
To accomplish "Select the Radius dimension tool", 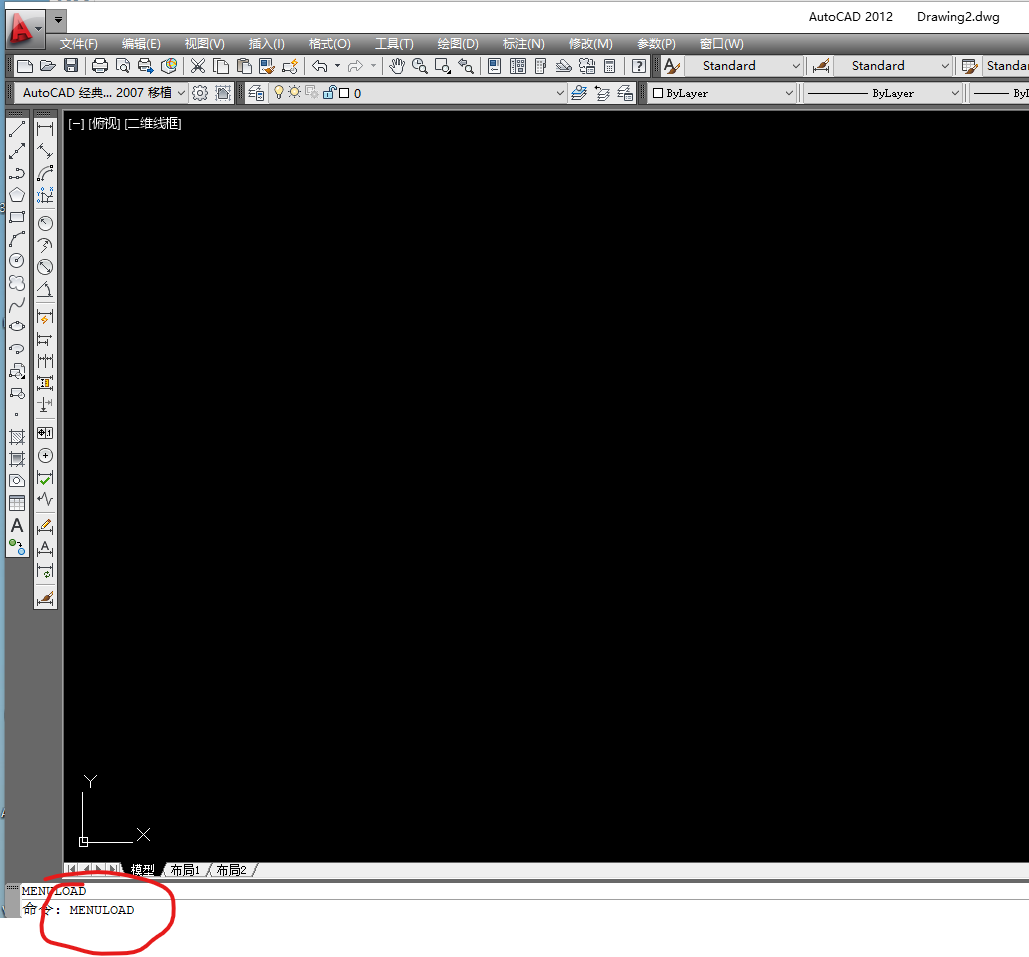I will [x=45, y=223].
